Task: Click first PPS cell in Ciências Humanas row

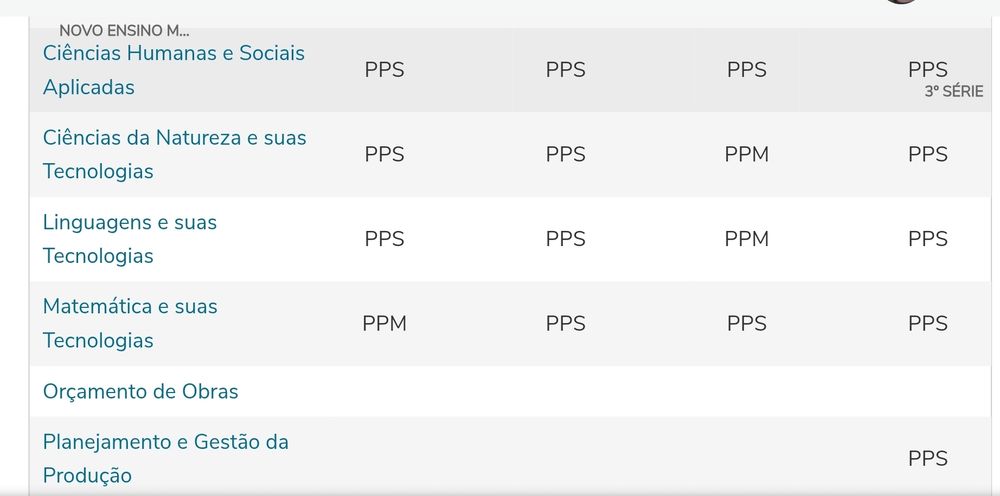Action: point(384,69)
